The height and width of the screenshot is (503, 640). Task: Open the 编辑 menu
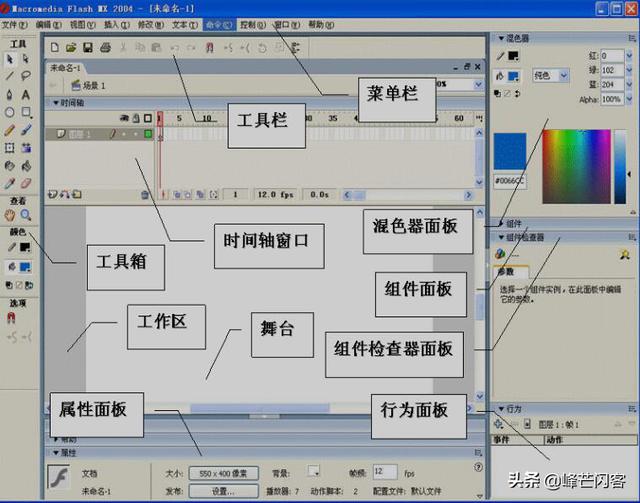(x=49, y=25)
